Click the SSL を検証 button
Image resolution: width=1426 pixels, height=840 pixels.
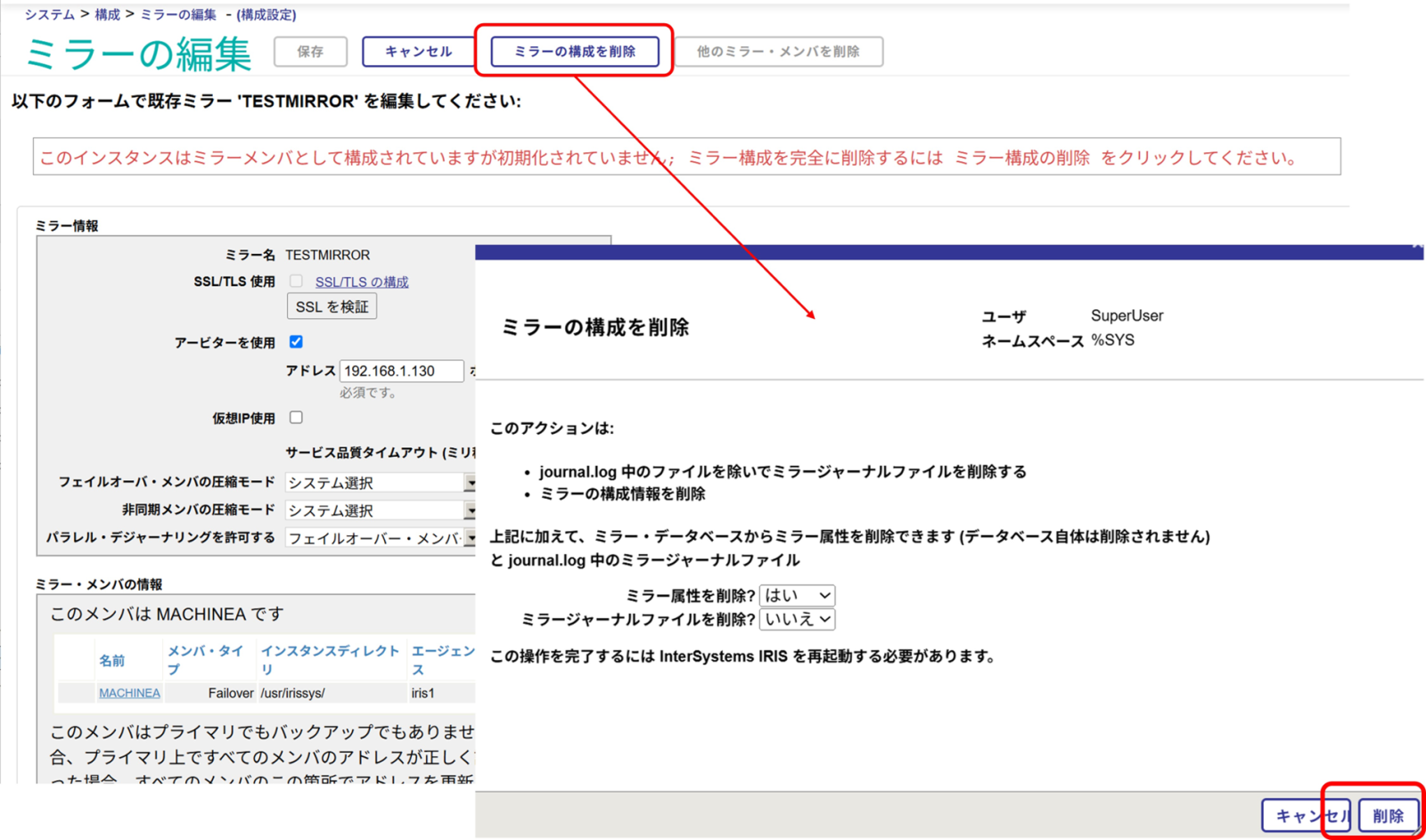click(x=332, y=306)
